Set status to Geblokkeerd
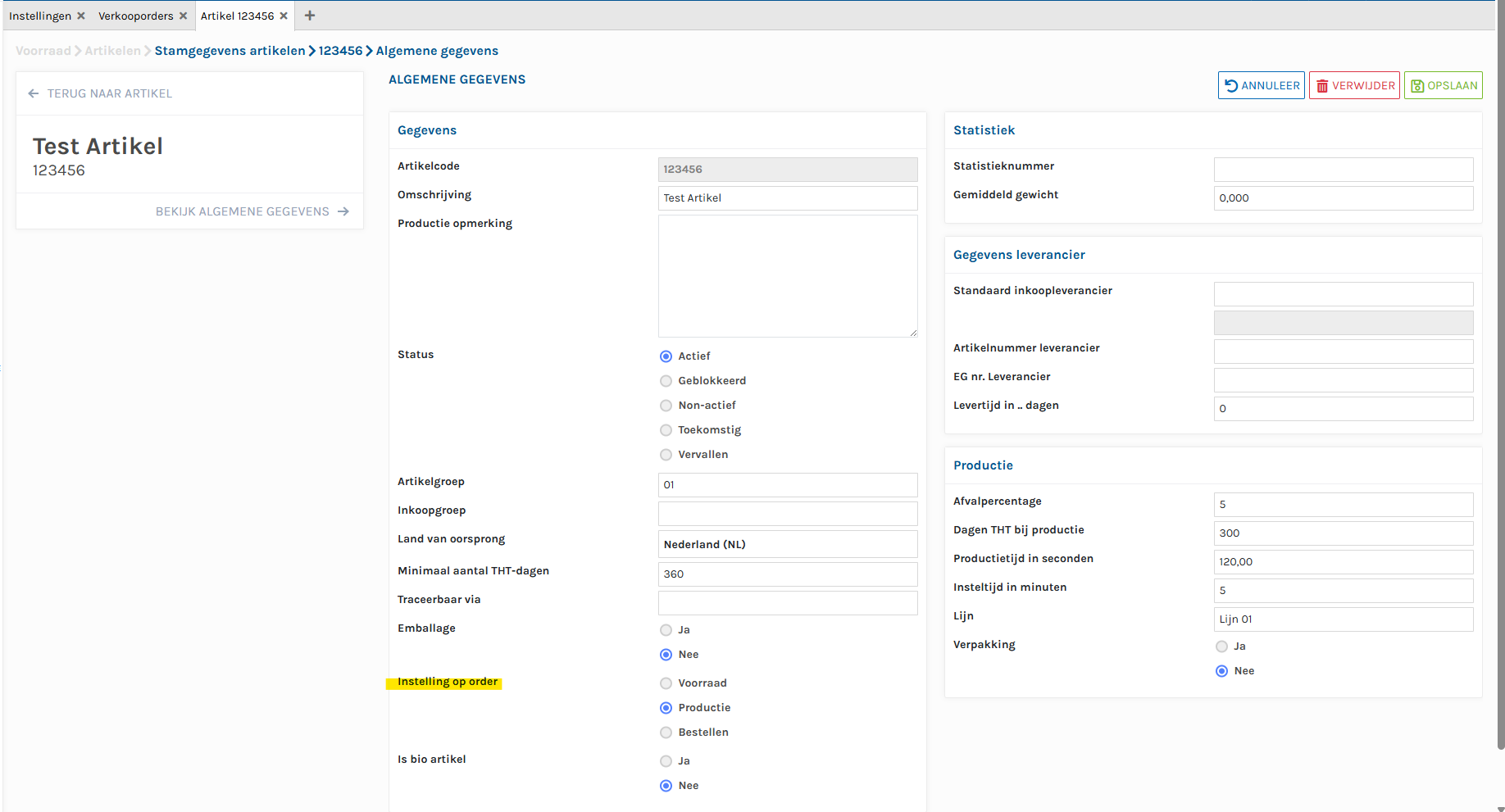Viewport: 1505px width, 812px height. point(666,381)
